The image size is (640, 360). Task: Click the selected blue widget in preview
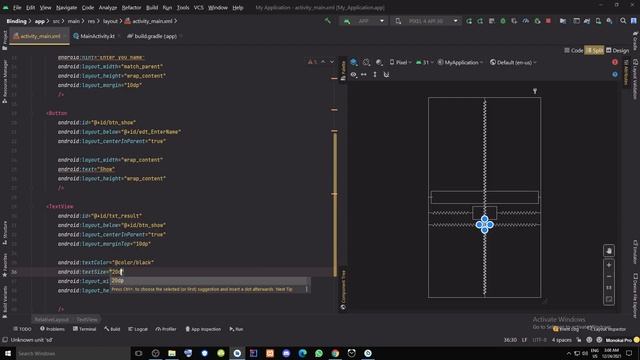[x=484, y=224]
